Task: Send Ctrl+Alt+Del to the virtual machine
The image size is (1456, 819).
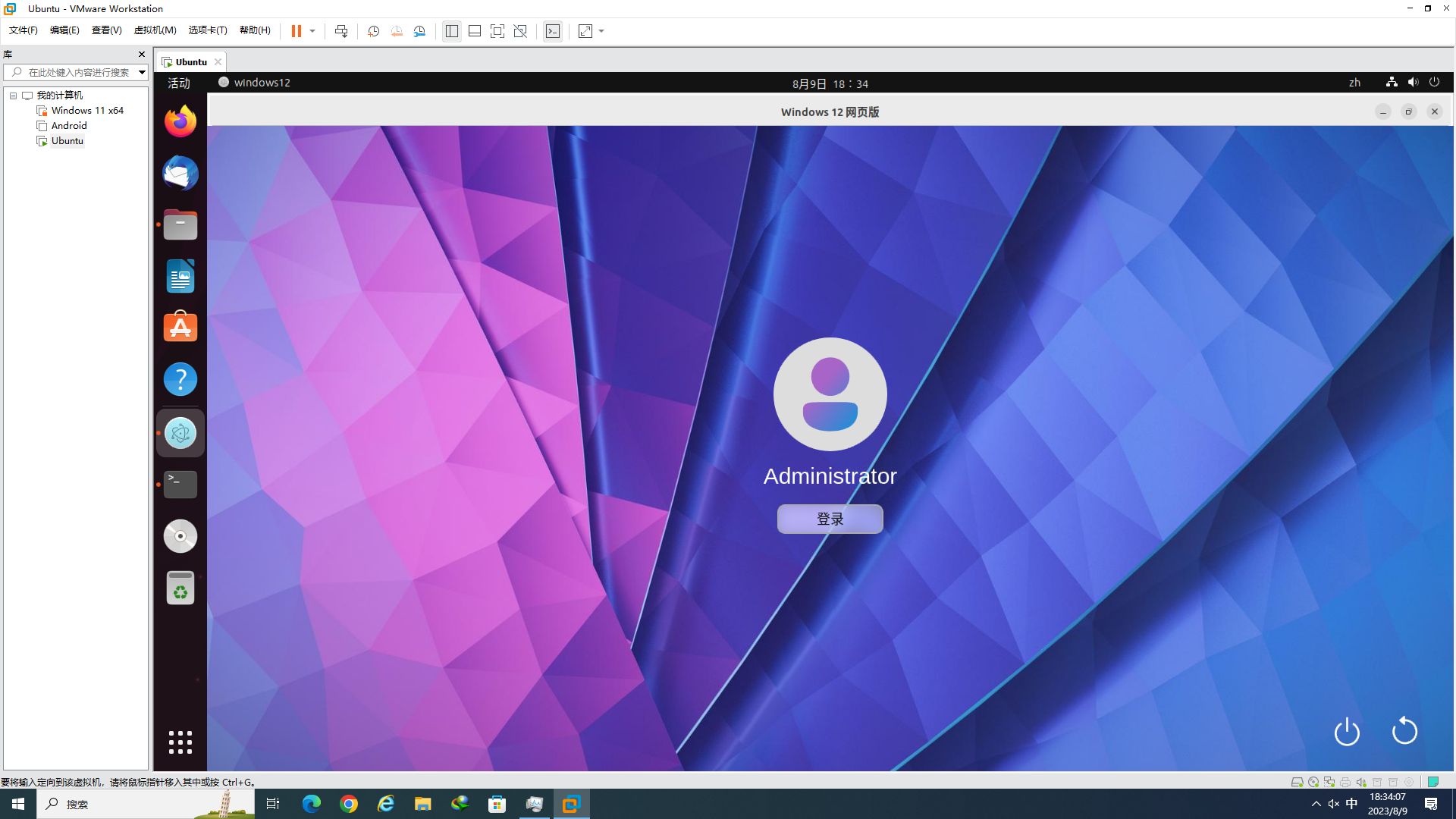Action: (x=341, y=31)
